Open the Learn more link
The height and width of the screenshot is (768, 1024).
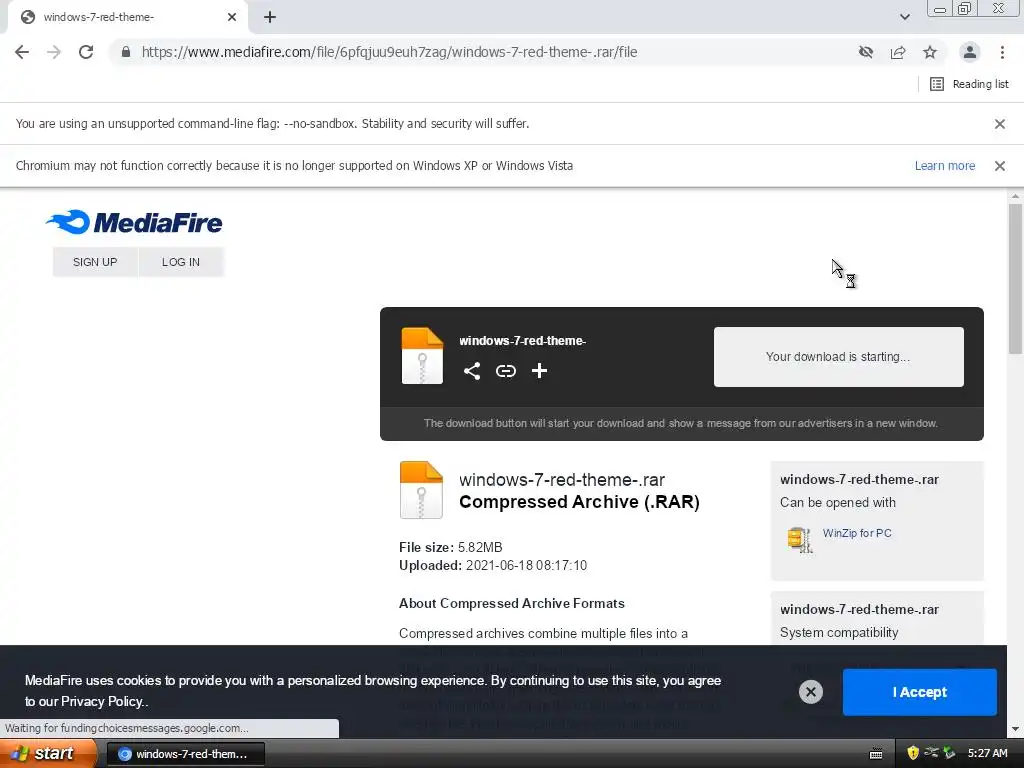[x=944, y=166]
